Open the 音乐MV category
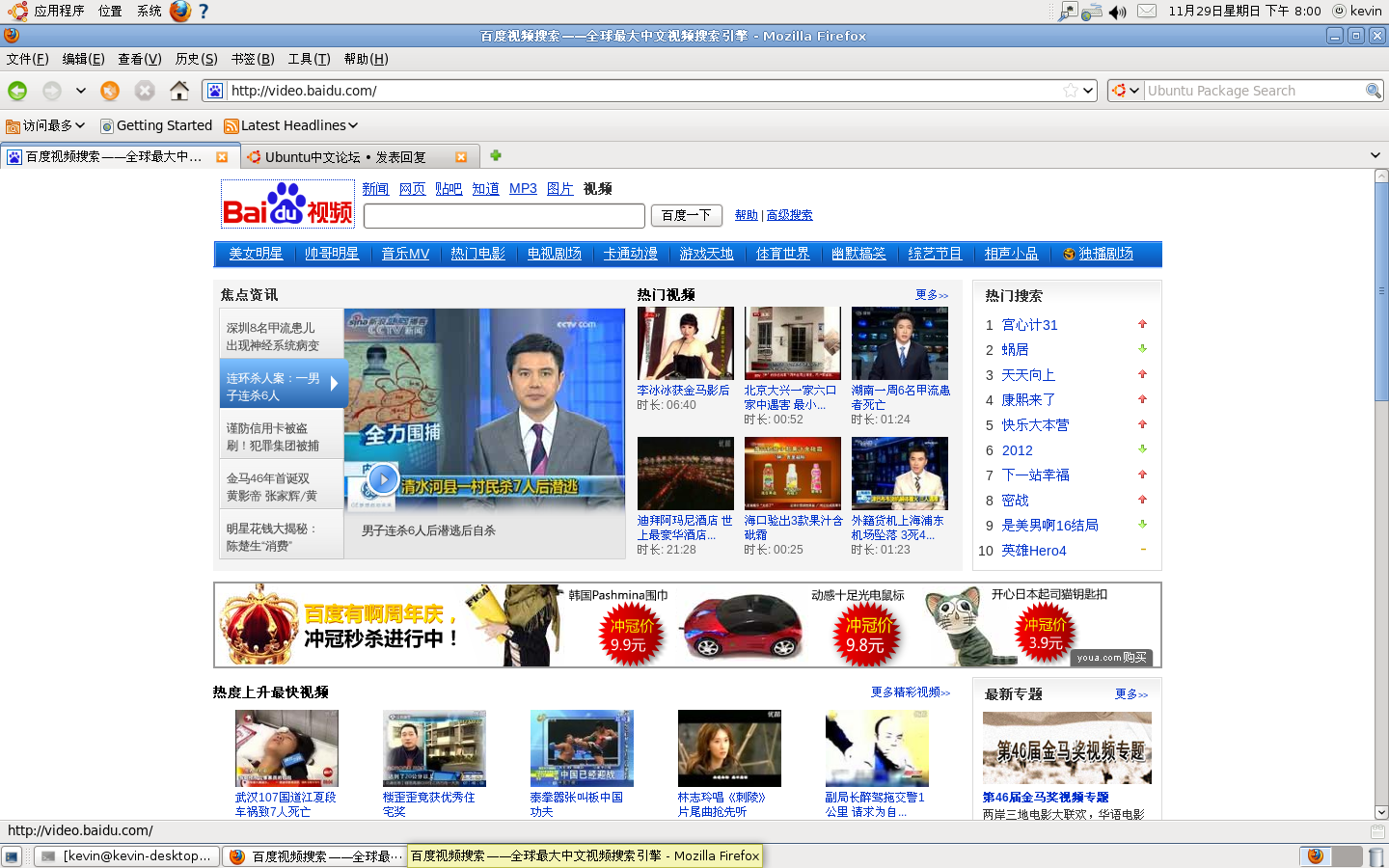The image size is (1389, 868). click(x=405, y=254)
